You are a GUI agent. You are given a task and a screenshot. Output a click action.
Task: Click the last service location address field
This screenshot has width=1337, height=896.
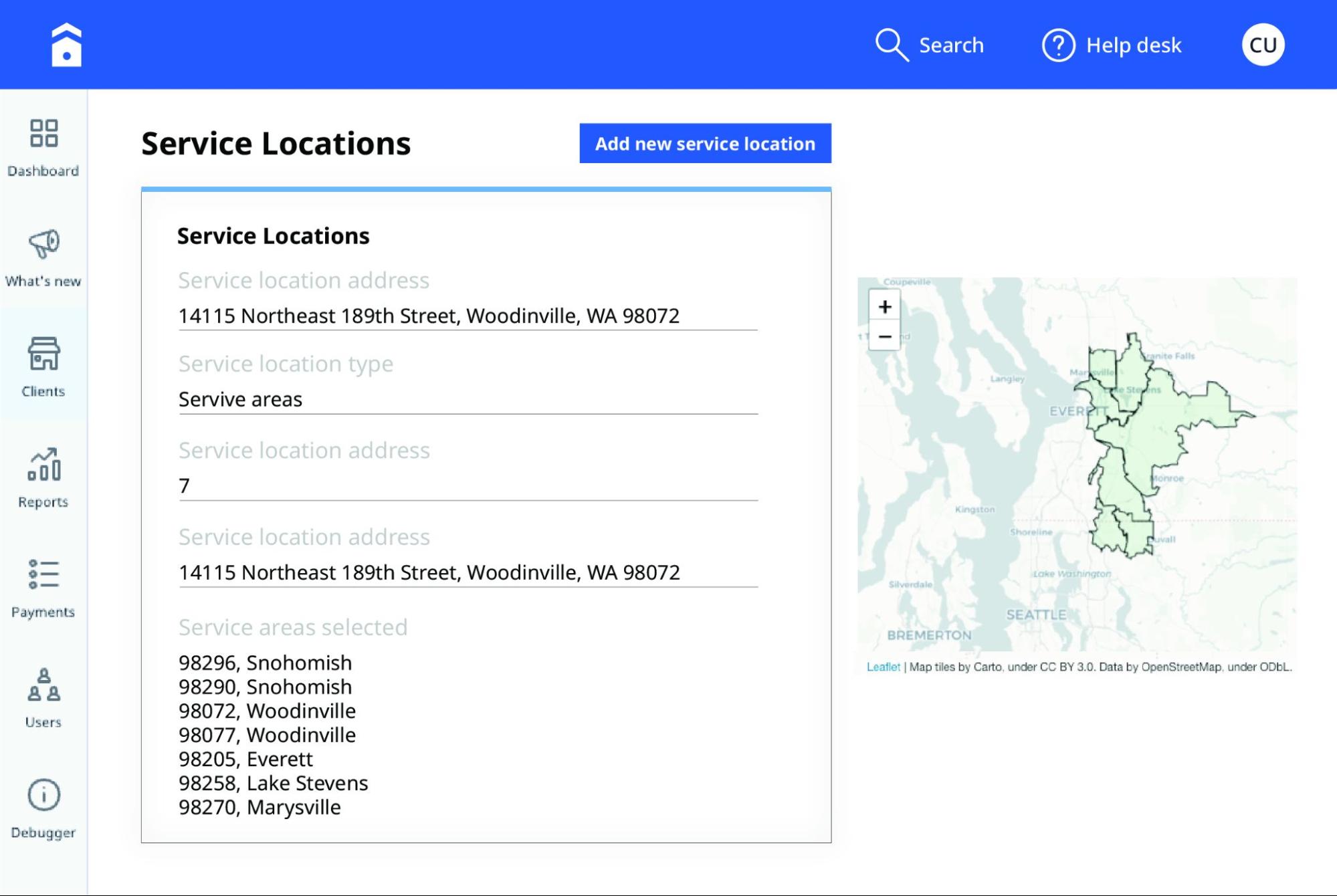[x=468, y=572]
